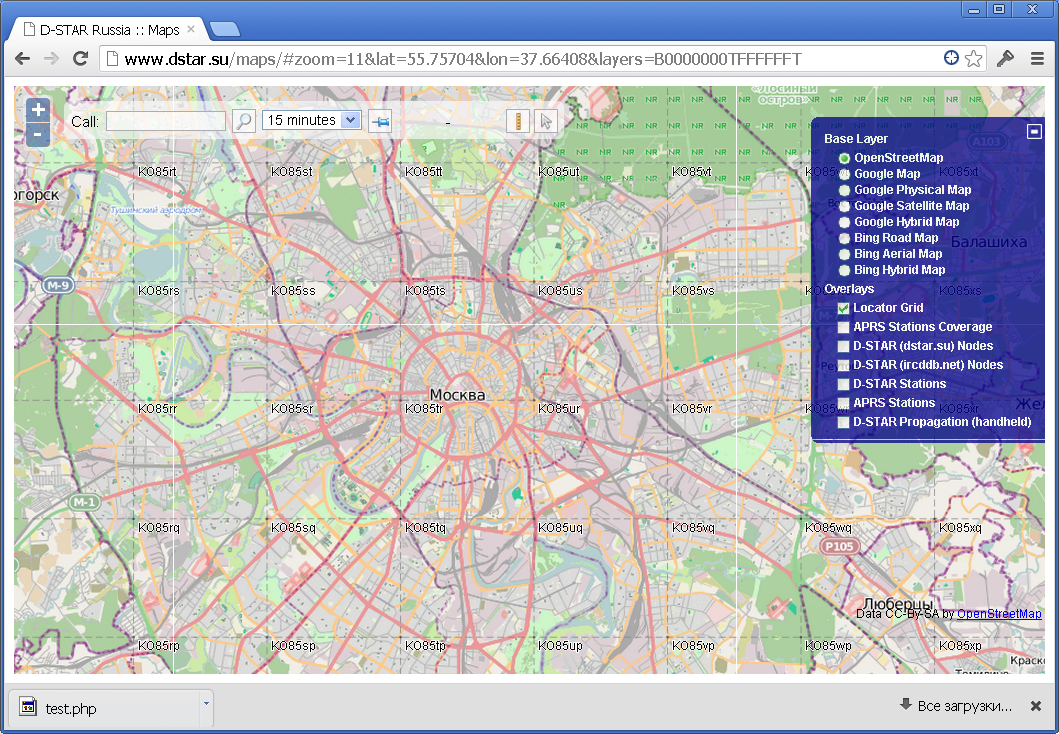Enable APRS Stations Coverage overlay
1059x734 pixels.
tap(844, 327)
